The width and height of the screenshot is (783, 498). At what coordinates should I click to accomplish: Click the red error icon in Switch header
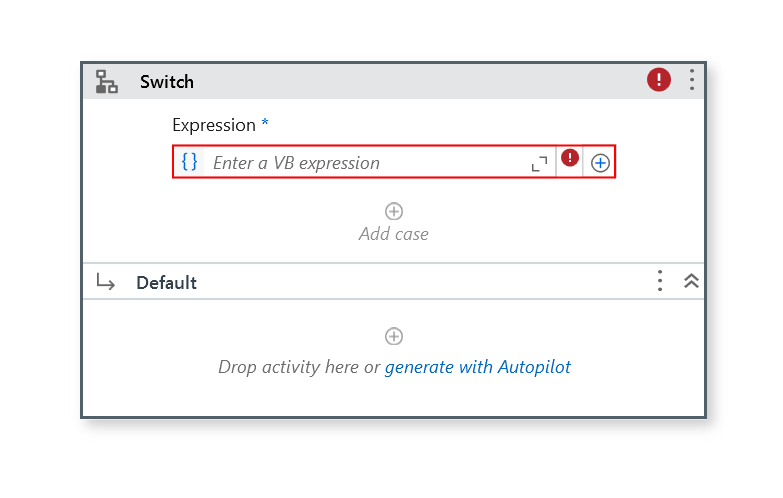(659, 80)
